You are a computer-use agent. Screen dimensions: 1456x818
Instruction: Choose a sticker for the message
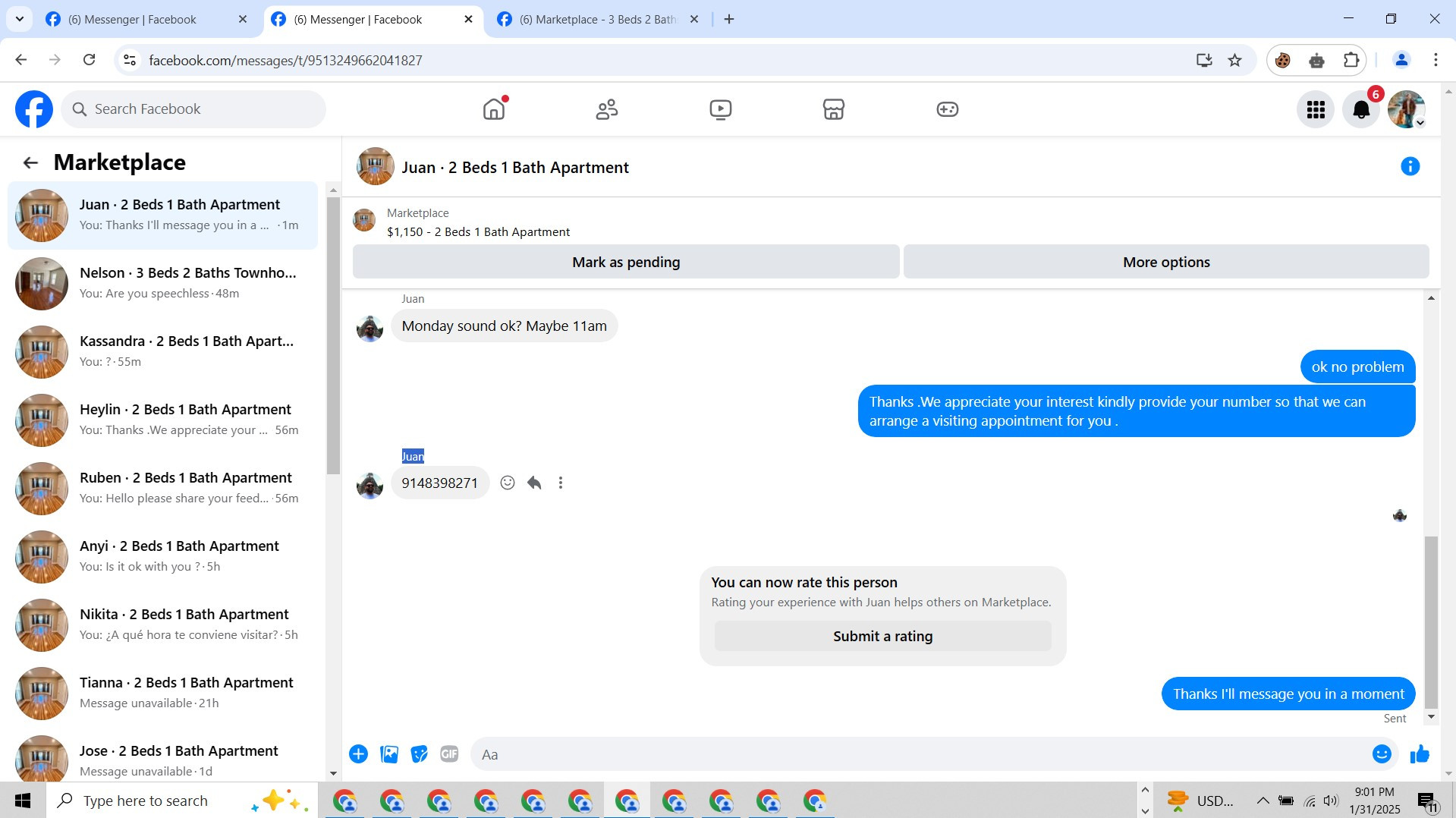point(419,754)
